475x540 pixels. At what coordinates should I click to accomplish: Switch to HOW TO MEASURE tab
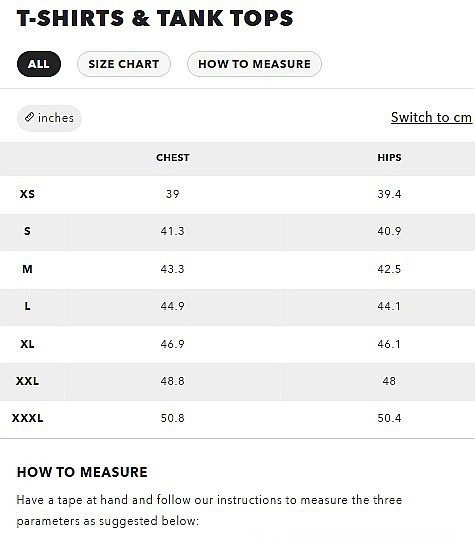click(254, 64)
